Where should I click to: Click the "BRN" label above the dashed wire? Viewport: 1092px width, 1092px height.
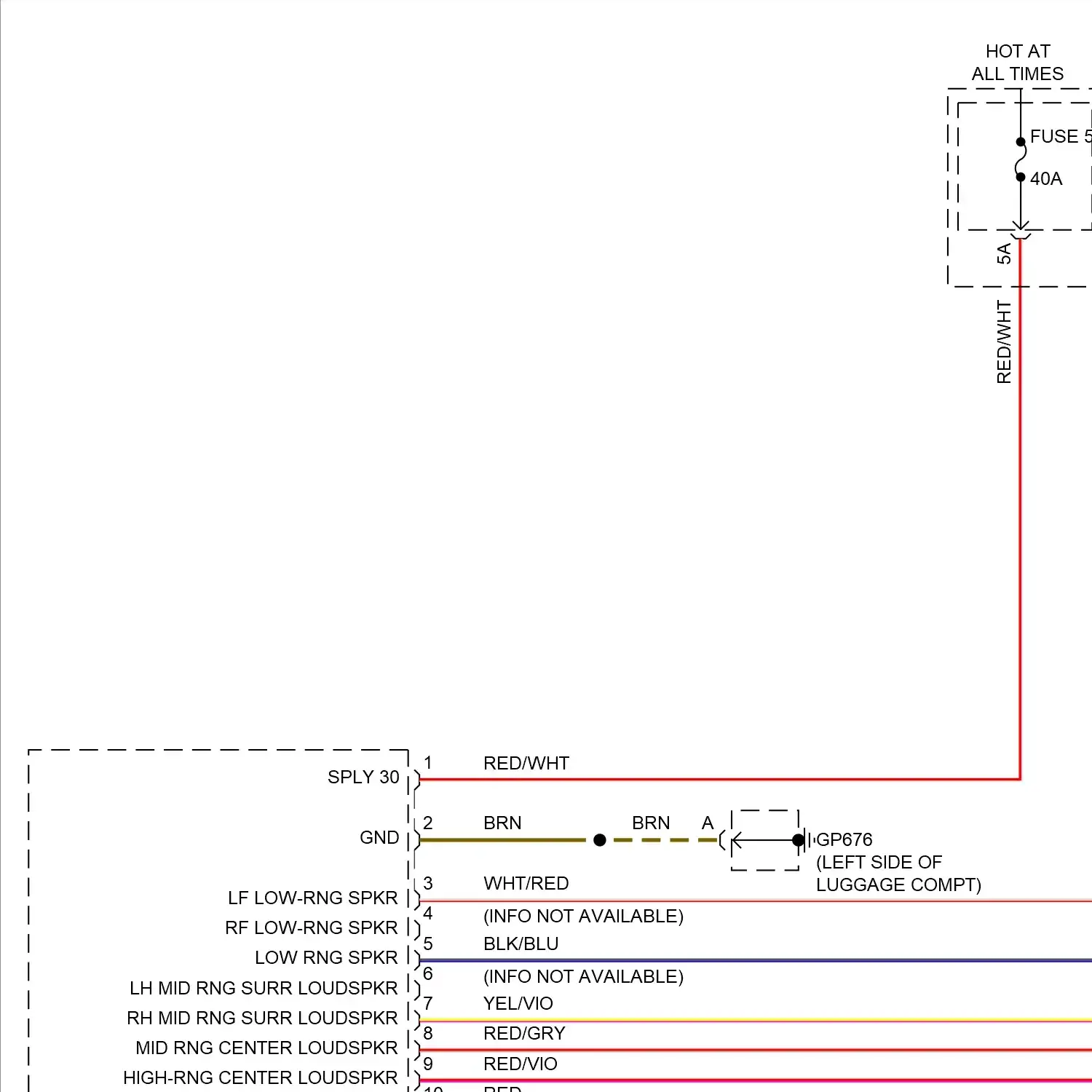click(651, 823)
